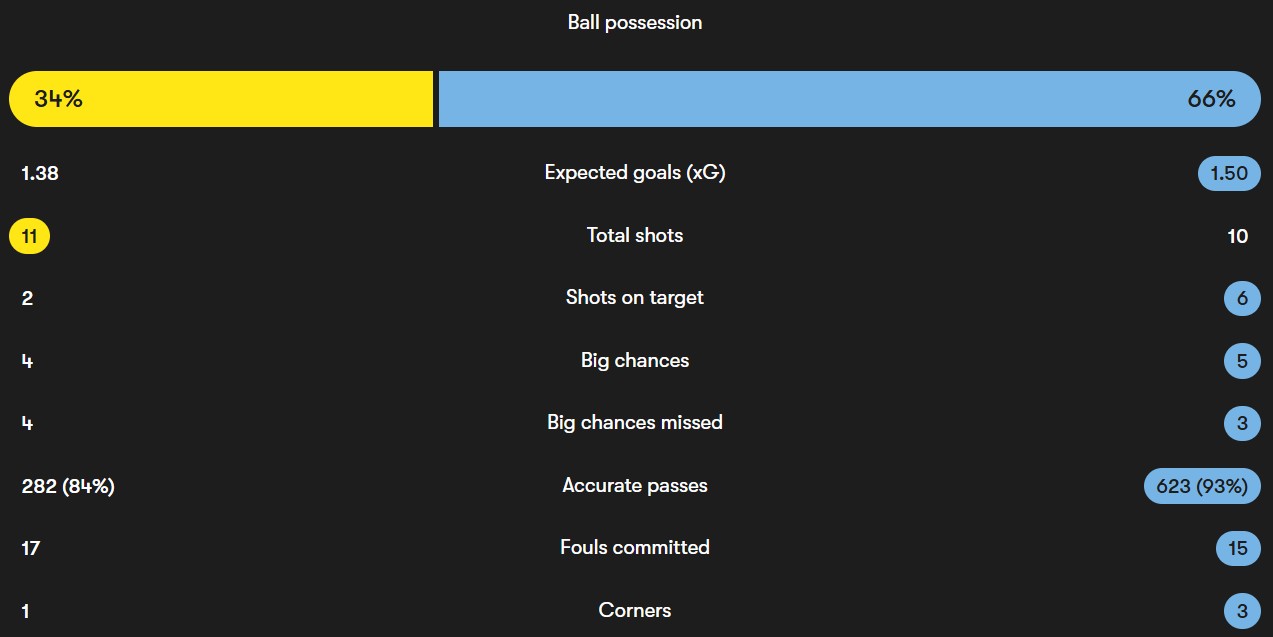Image resolution: width=1273 pixels, height=637 pixels.
Task: Select the blue 5 big chances badge
Action: [1241, 361]
